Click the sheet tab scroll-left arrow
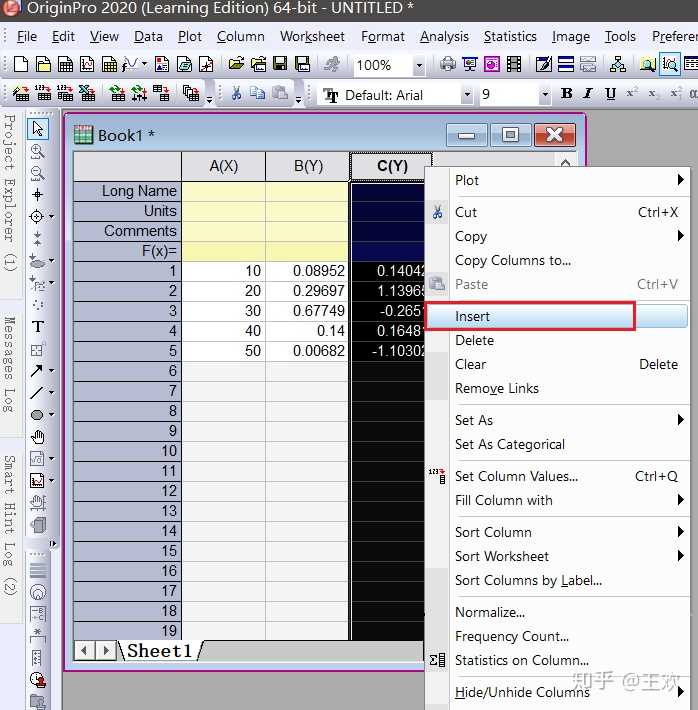Image resolution: width=698 pixels, height=710 pixels. [84, 651]
